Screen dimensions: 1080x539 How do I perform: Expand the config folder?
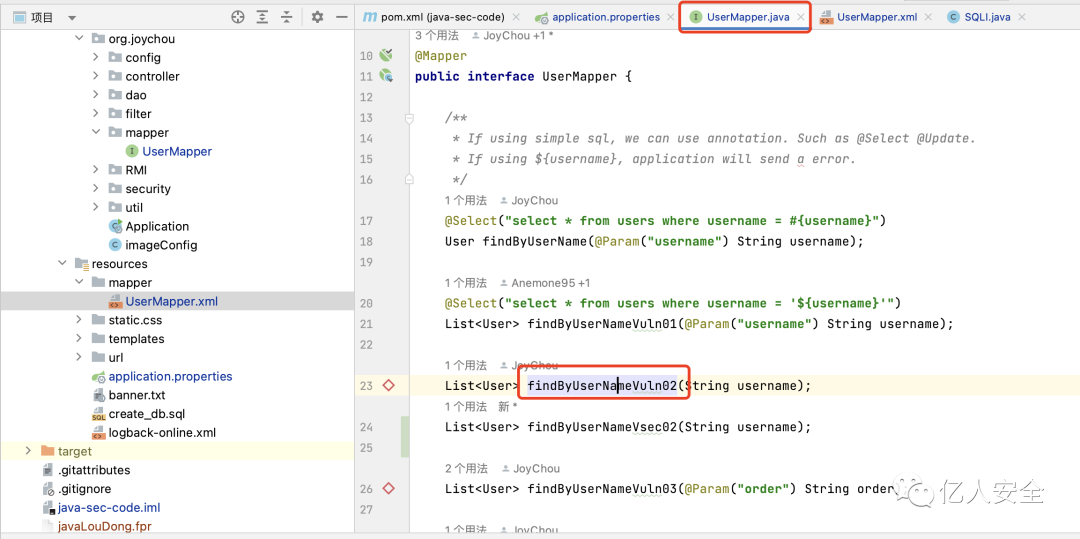pos(96,58)
